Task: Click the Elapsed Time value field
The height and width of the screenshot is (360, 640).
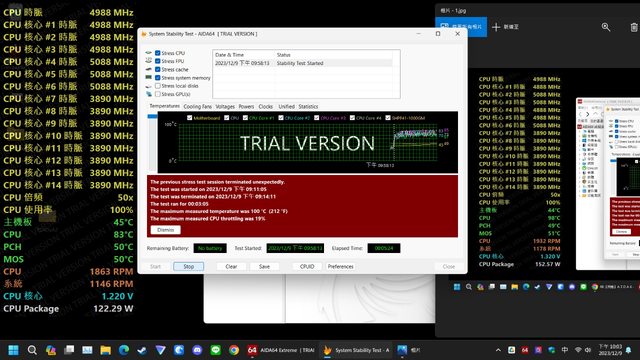Action: pos(384,248)
